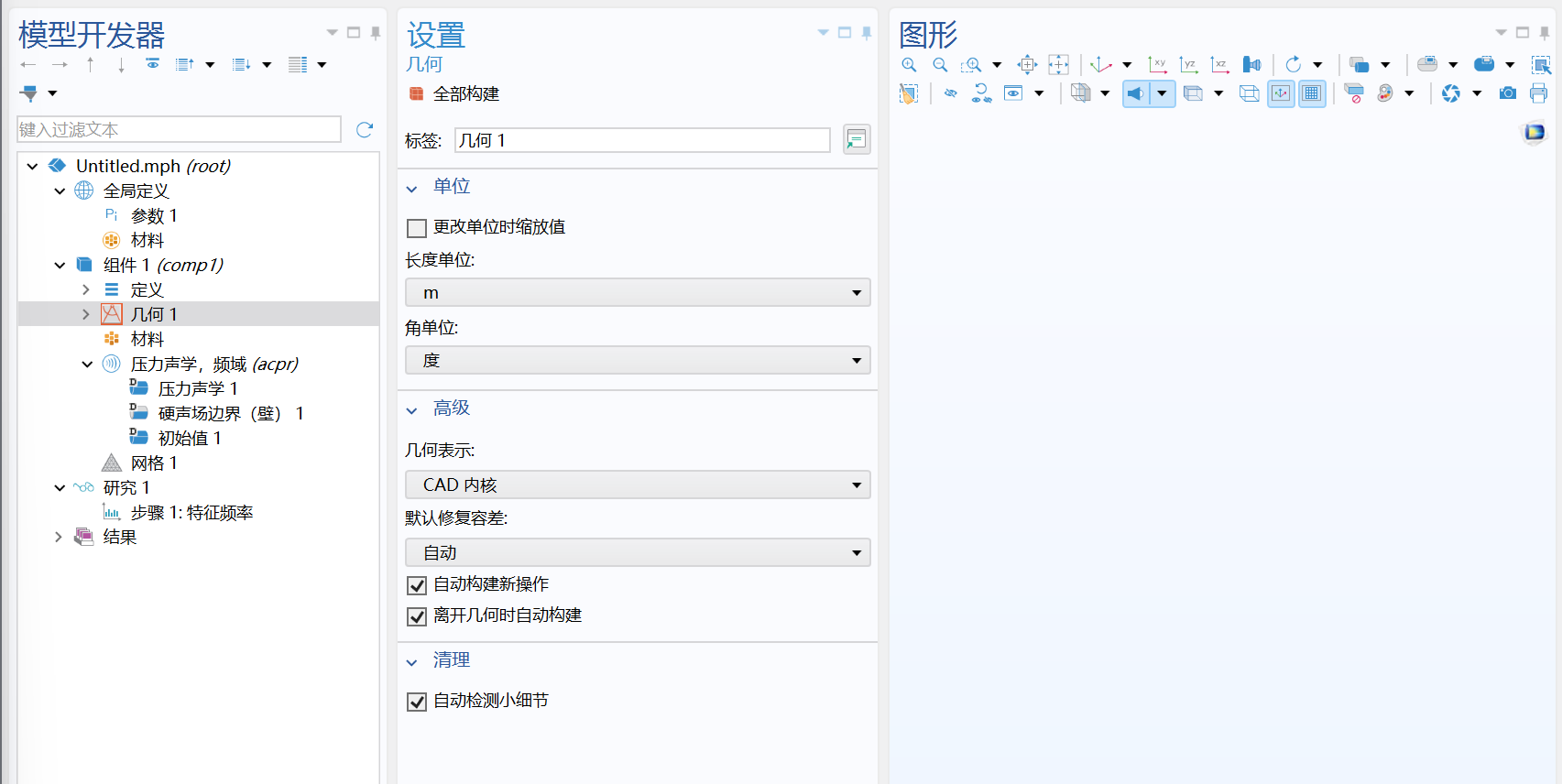Switch to the xy view

[1157, 65]
